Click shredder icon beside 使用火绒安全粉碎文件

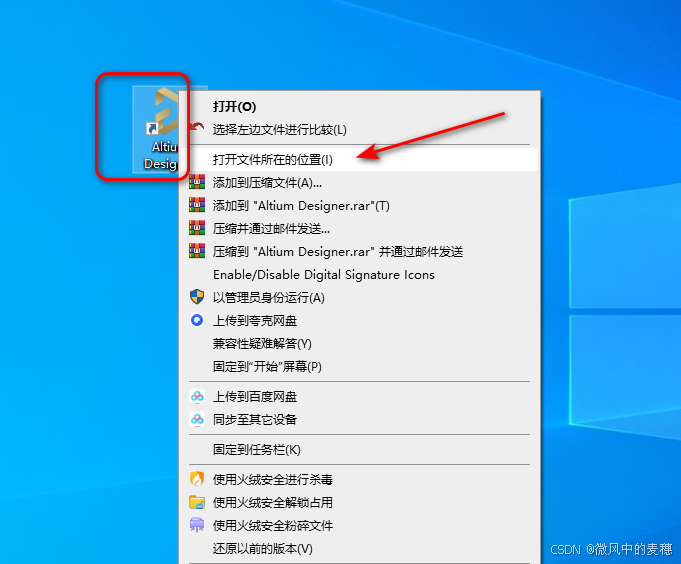pyautogui.click(x=197, y=525)
